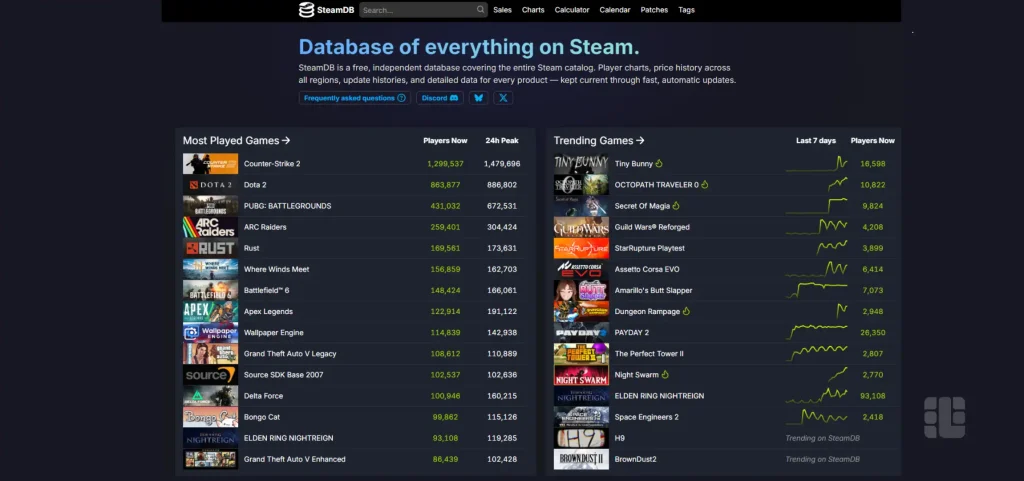
Task: Click the Tiny Bunny 7-day sparkline chart
Action: [x=816, y=163]
